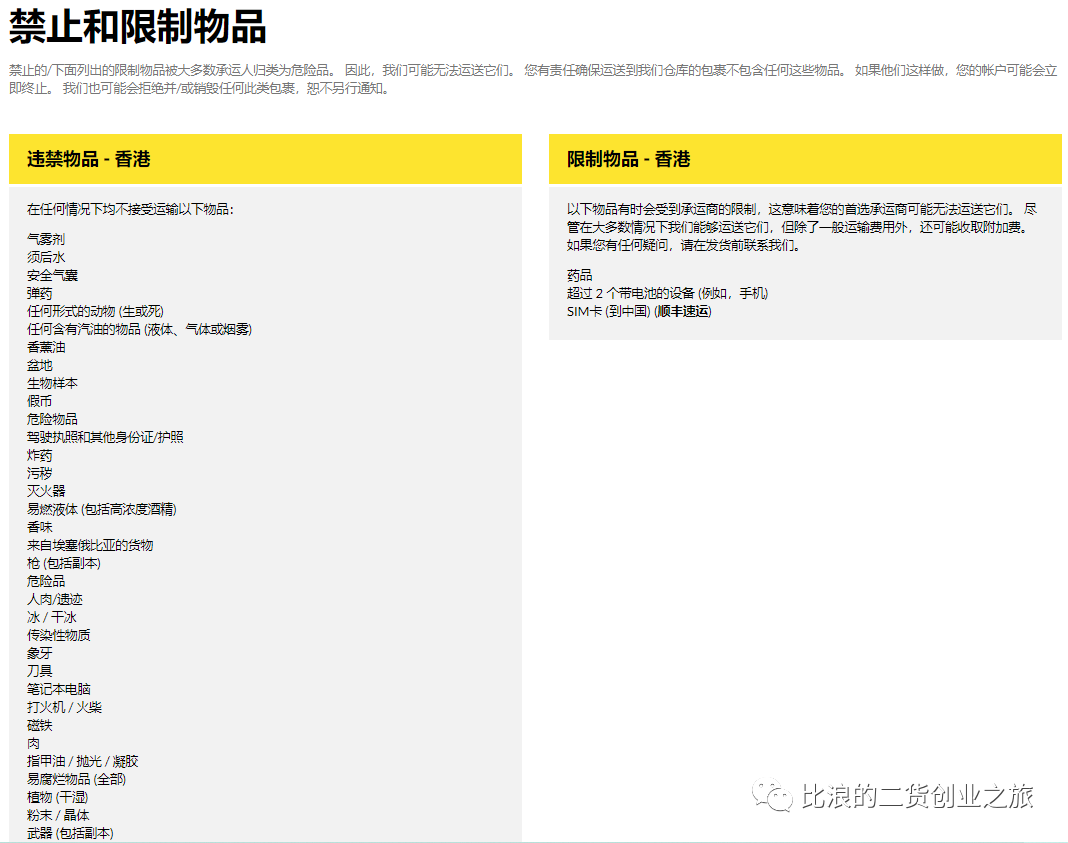Click the list item 危险品
Screen dimensions: 1068x843
point(46,582)
